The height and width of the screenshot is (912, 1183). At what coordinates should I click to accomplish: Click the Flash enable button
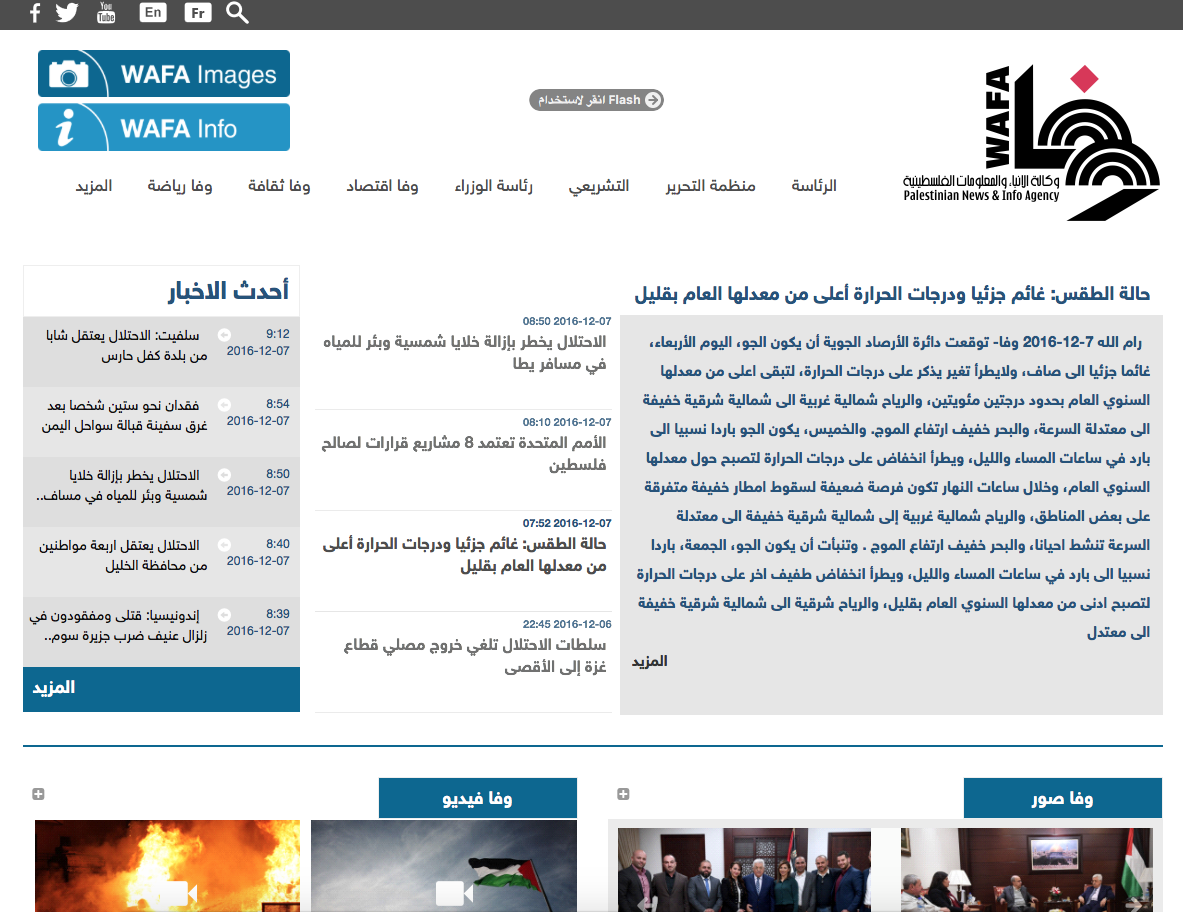tap(596, 100)
